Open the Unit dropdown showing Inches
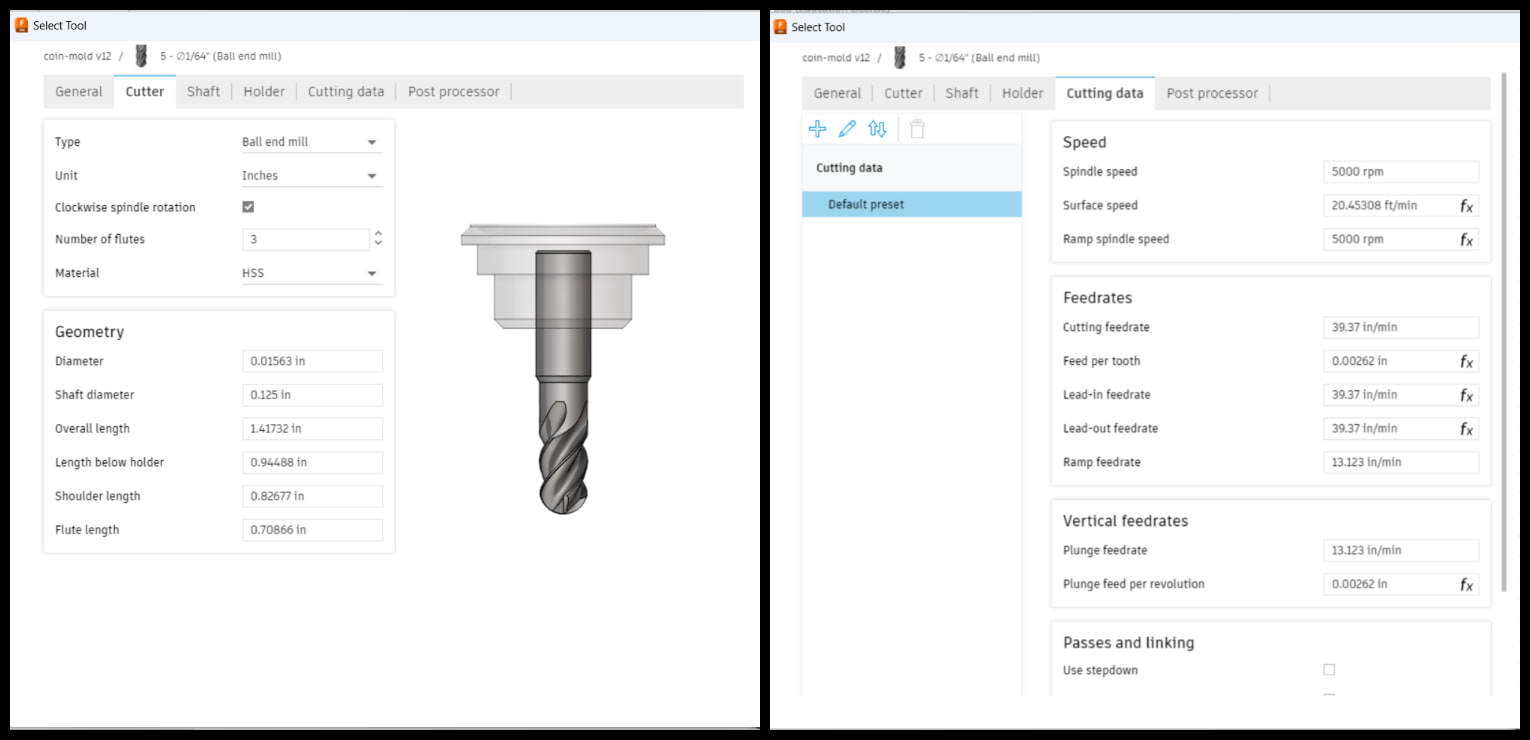 click(312, 175)
